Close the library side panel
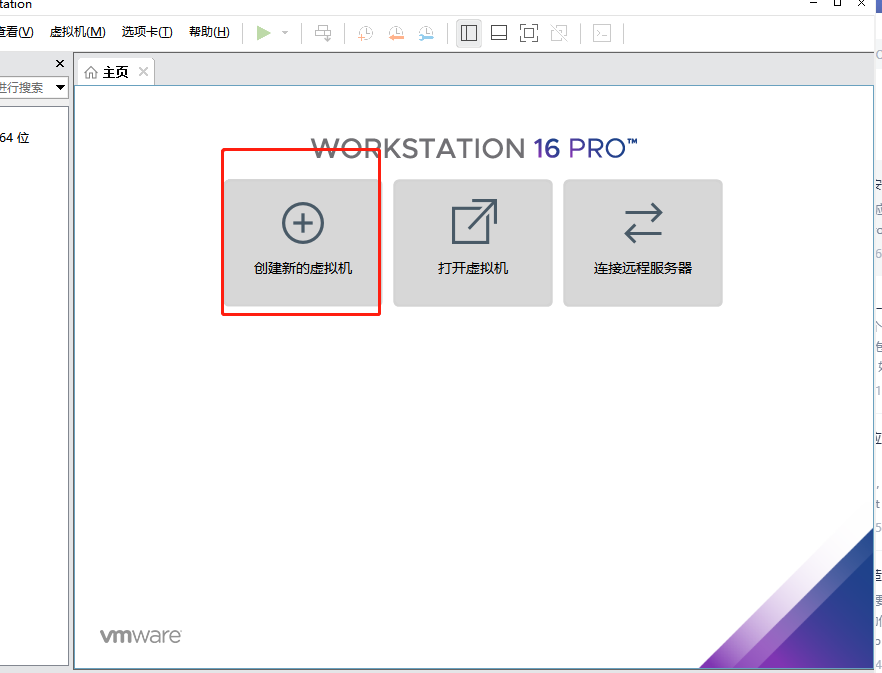 point(60,64)
